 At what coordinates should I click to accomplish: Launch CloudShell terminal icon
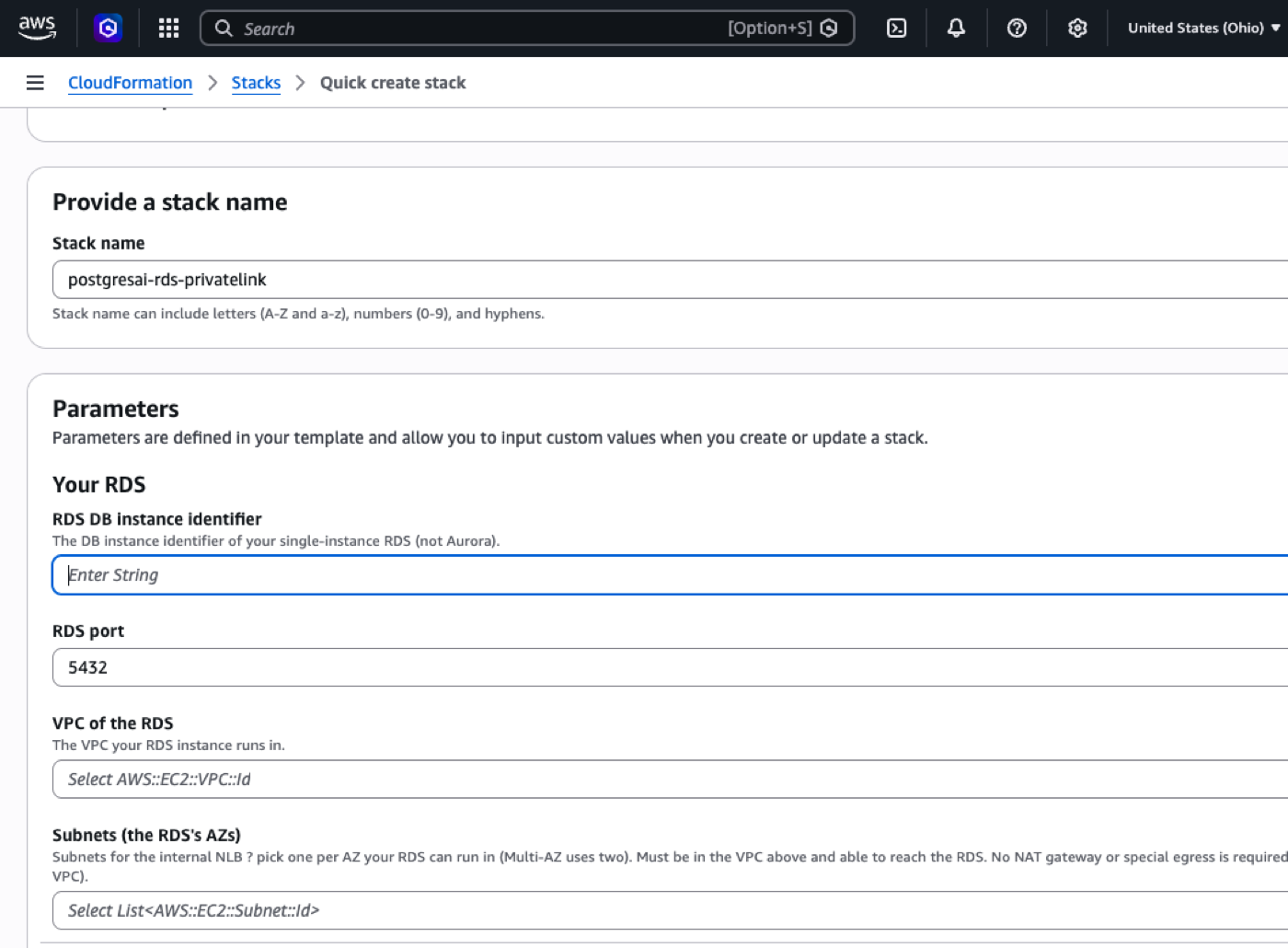click(896, 29)
